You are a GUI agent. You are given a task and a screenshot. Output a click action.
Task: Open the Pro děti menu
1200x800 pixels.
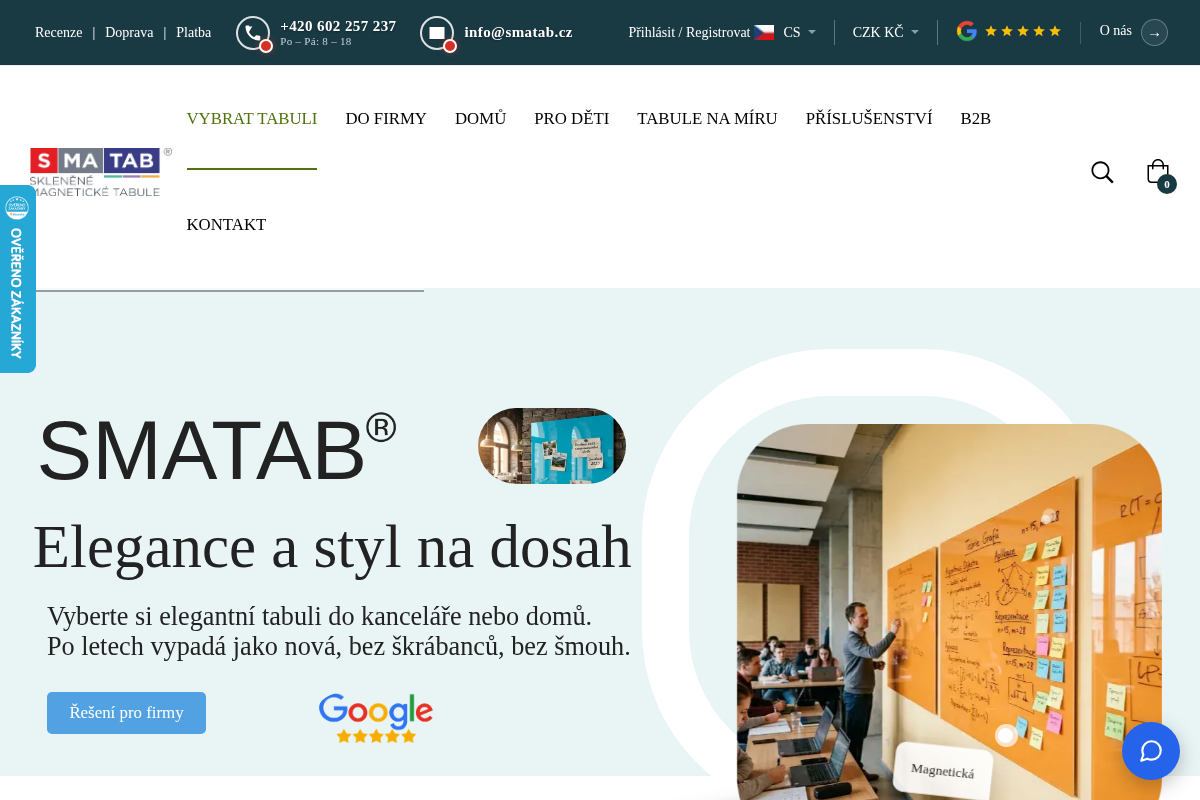pyautogui.click(x=572, y=118)
